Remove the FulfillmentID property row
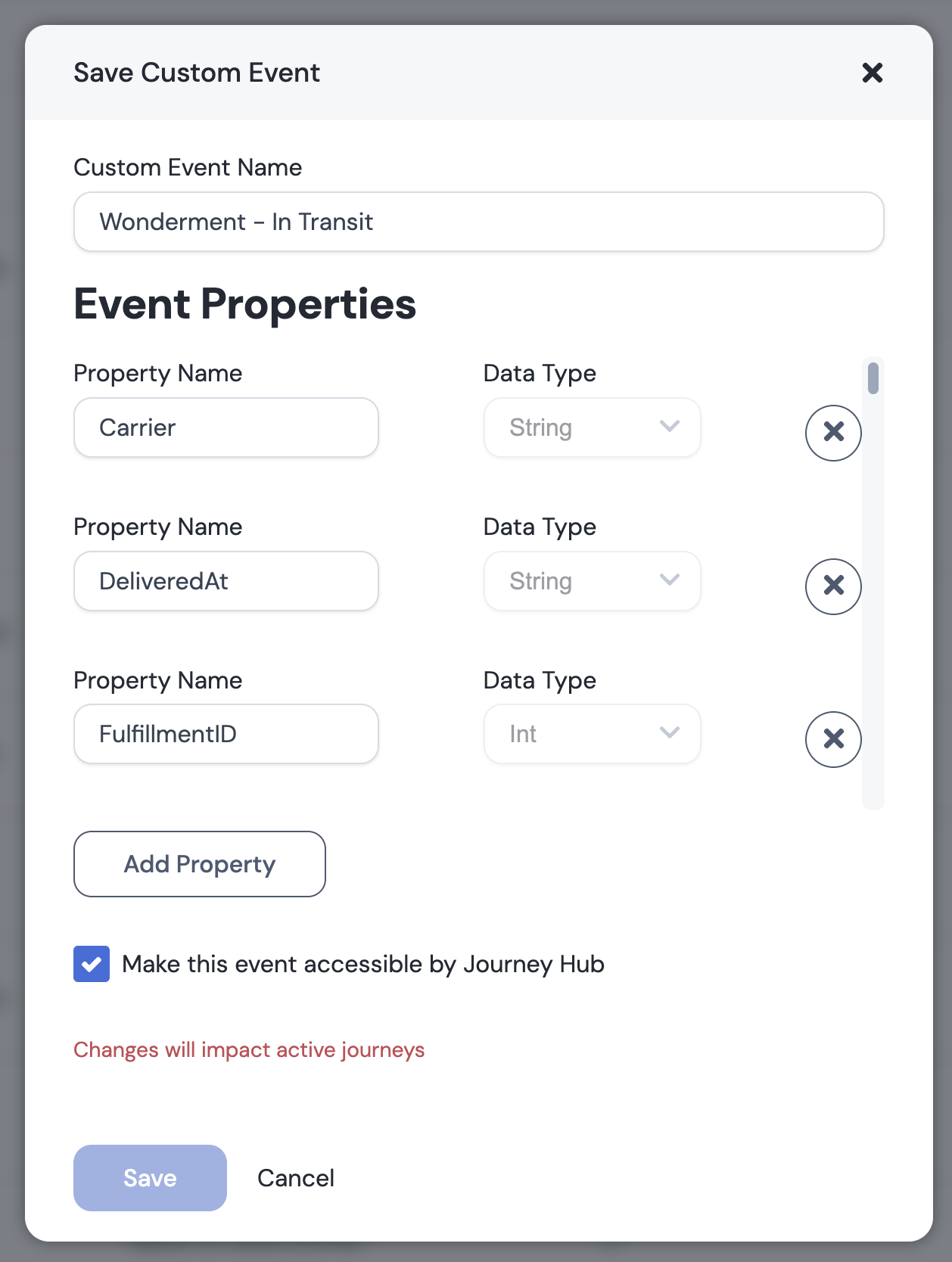952x1262 pixels. click(x=833, y=739)
